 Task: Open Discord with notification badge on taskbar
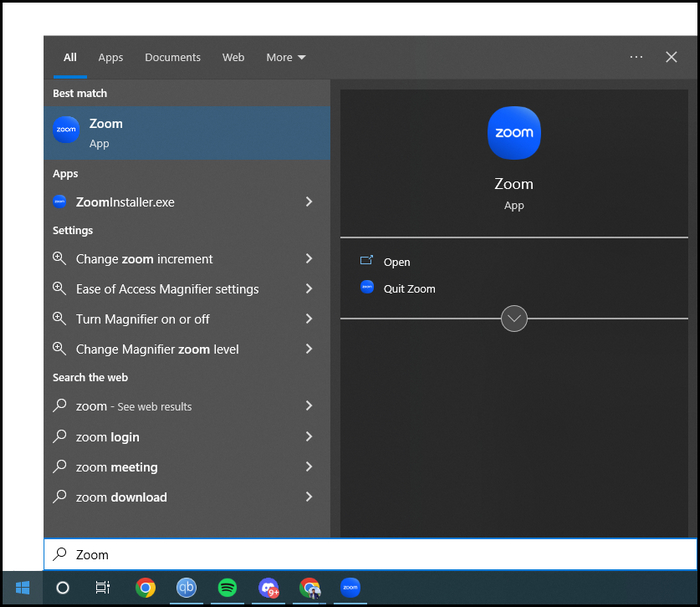coord(268,588)
